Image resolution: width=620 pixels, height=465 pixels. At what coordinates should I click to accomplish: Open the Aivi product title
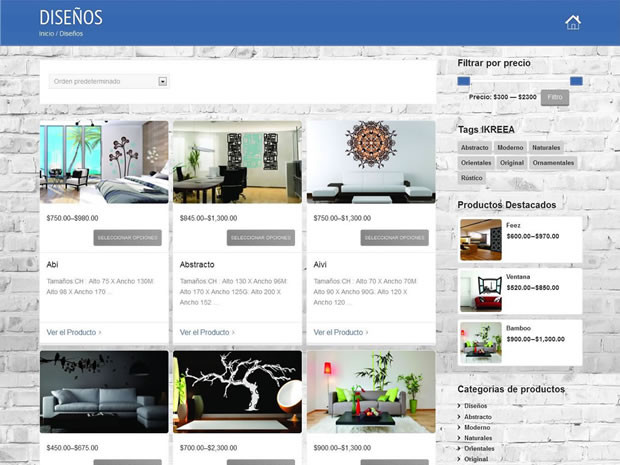pos(320,265)
